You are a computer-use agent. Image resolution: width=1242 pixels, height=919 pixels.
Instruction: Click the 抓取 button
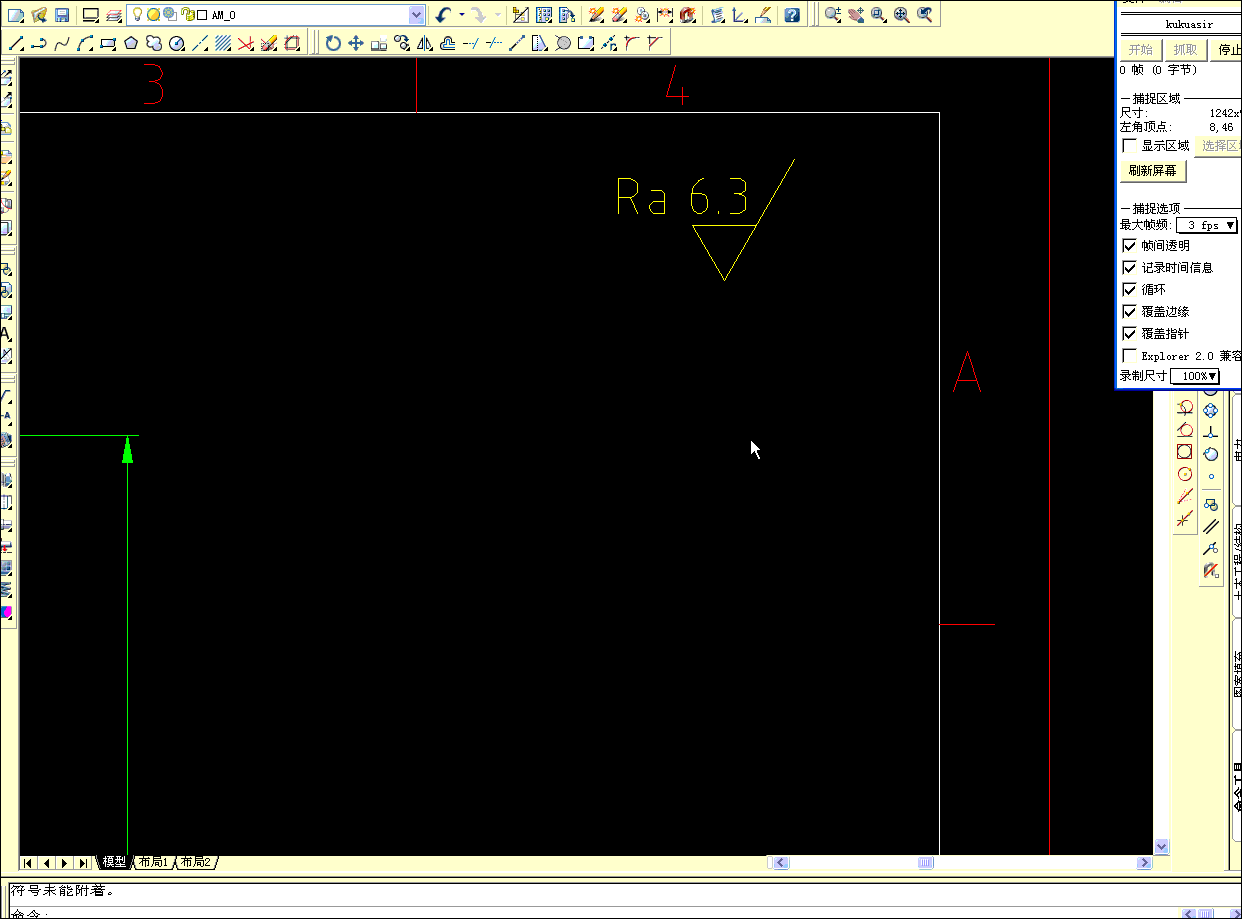(1186, 50)
